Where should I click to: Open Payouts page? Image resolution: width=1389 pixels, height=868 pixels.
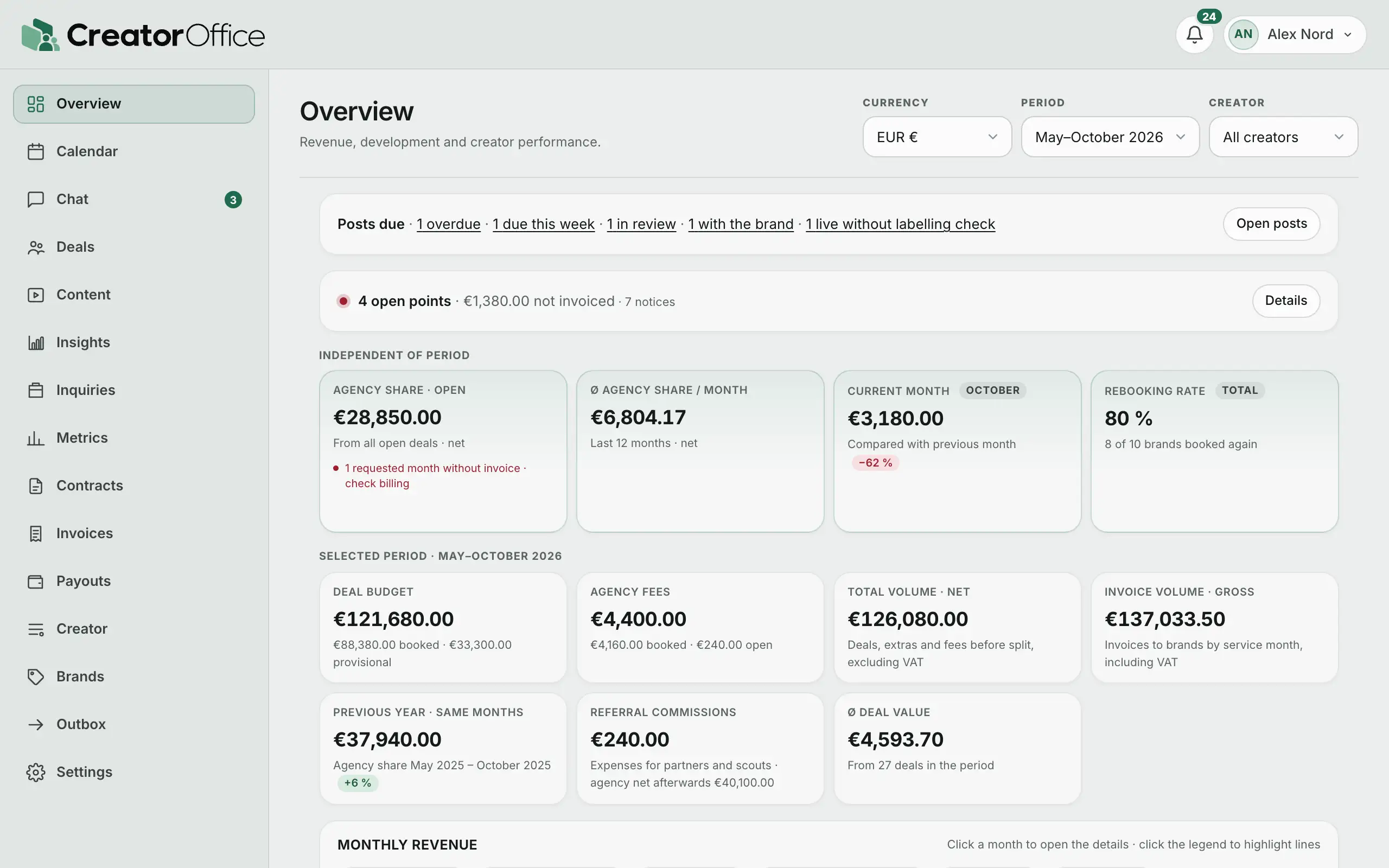(133, 581)
